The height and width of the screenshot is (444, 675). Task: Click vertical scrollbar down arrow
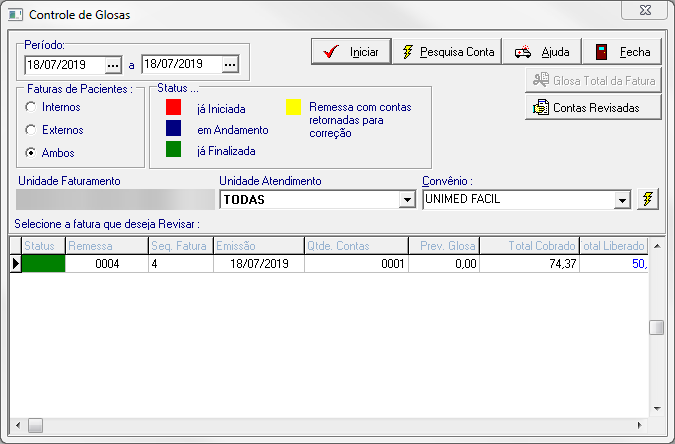[657, 409]
